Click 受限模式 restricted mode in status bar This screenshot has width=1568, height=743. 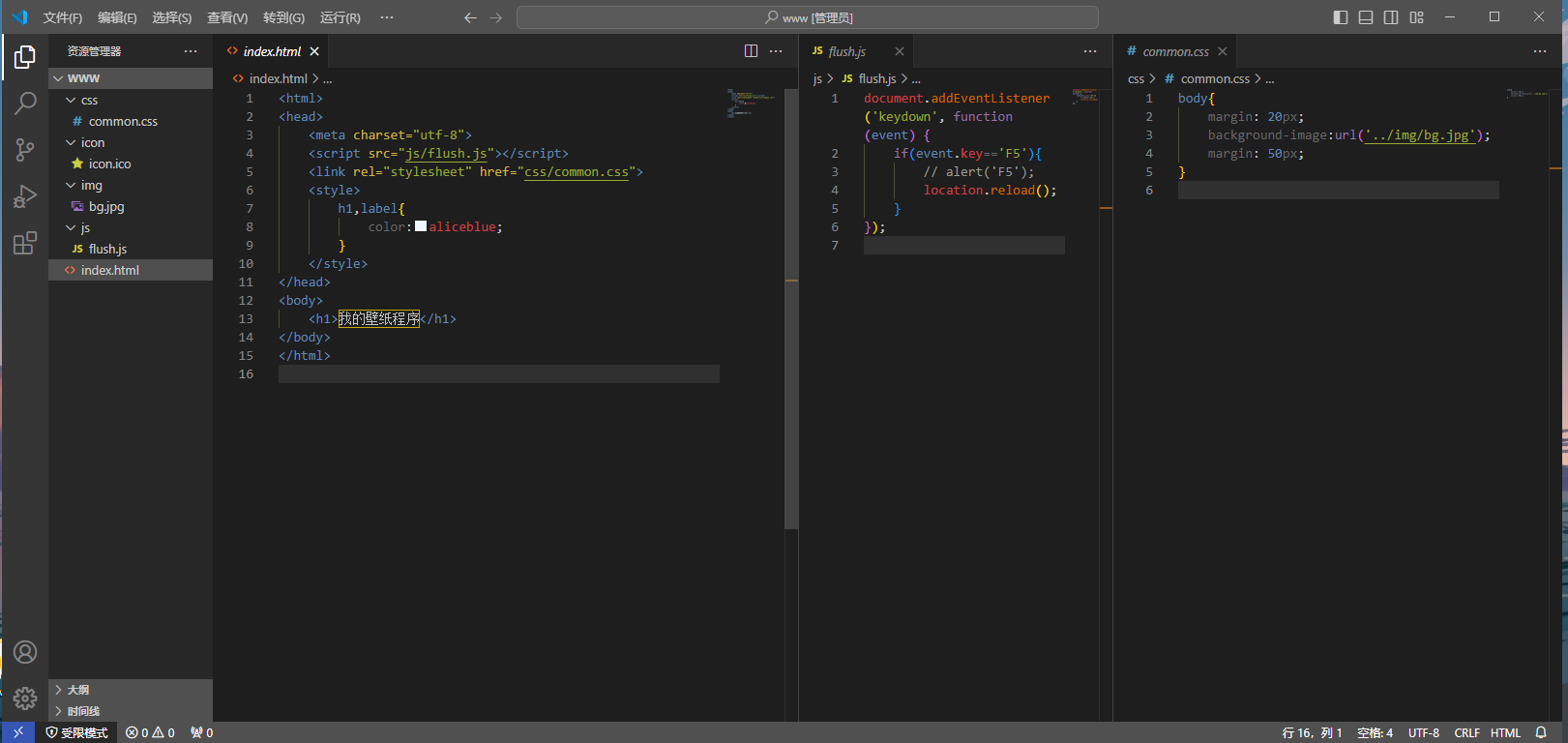click(x=76, y=732)
